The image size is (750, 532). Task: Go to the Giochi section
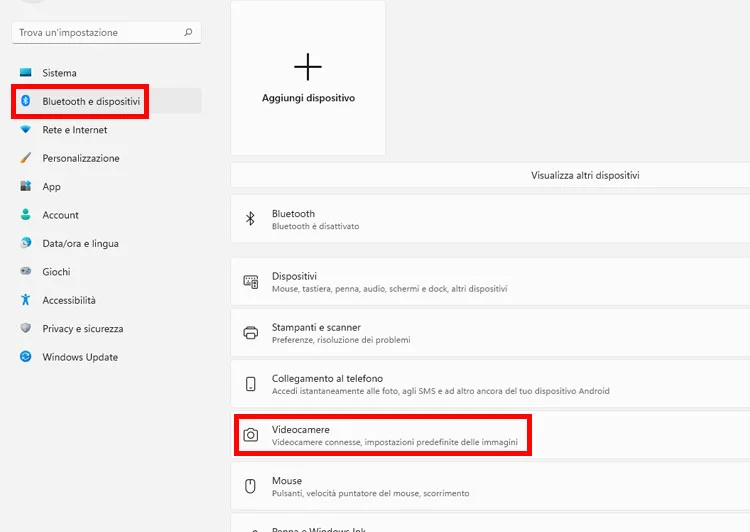(106, 271)
